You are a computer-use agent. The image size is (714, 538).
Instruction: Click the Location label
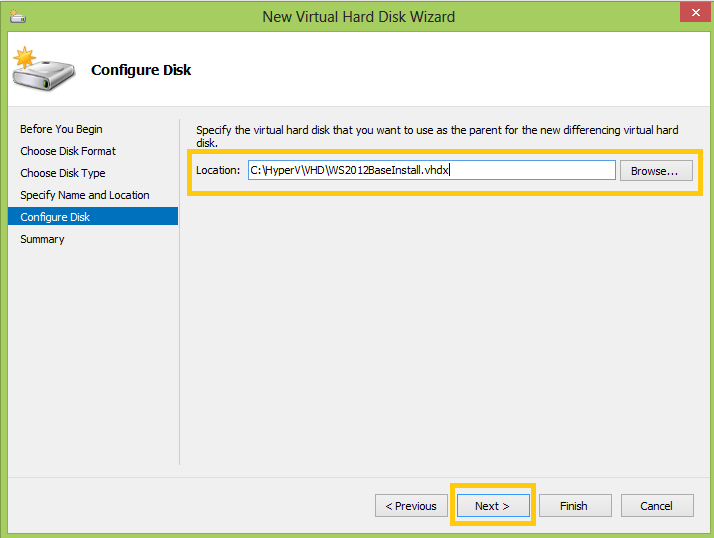pyautogui.click(x=218, y=170)
